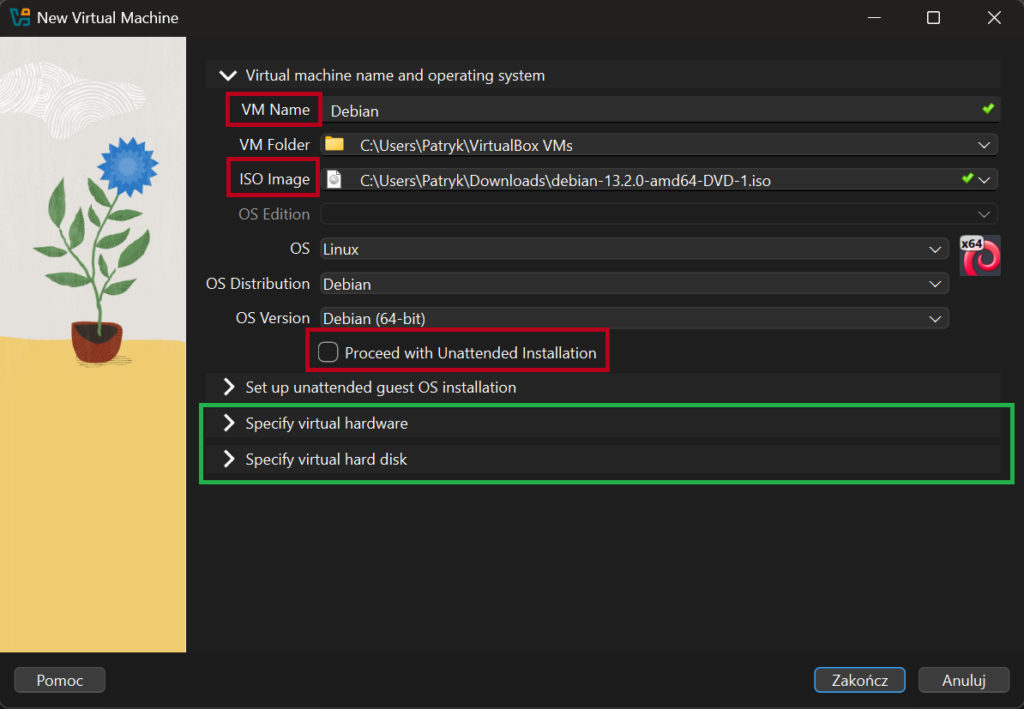The height and width of the screenshot is (709, 1024).
Task: Open the OS type dropdown showing Linux
Action: (634, 249)
